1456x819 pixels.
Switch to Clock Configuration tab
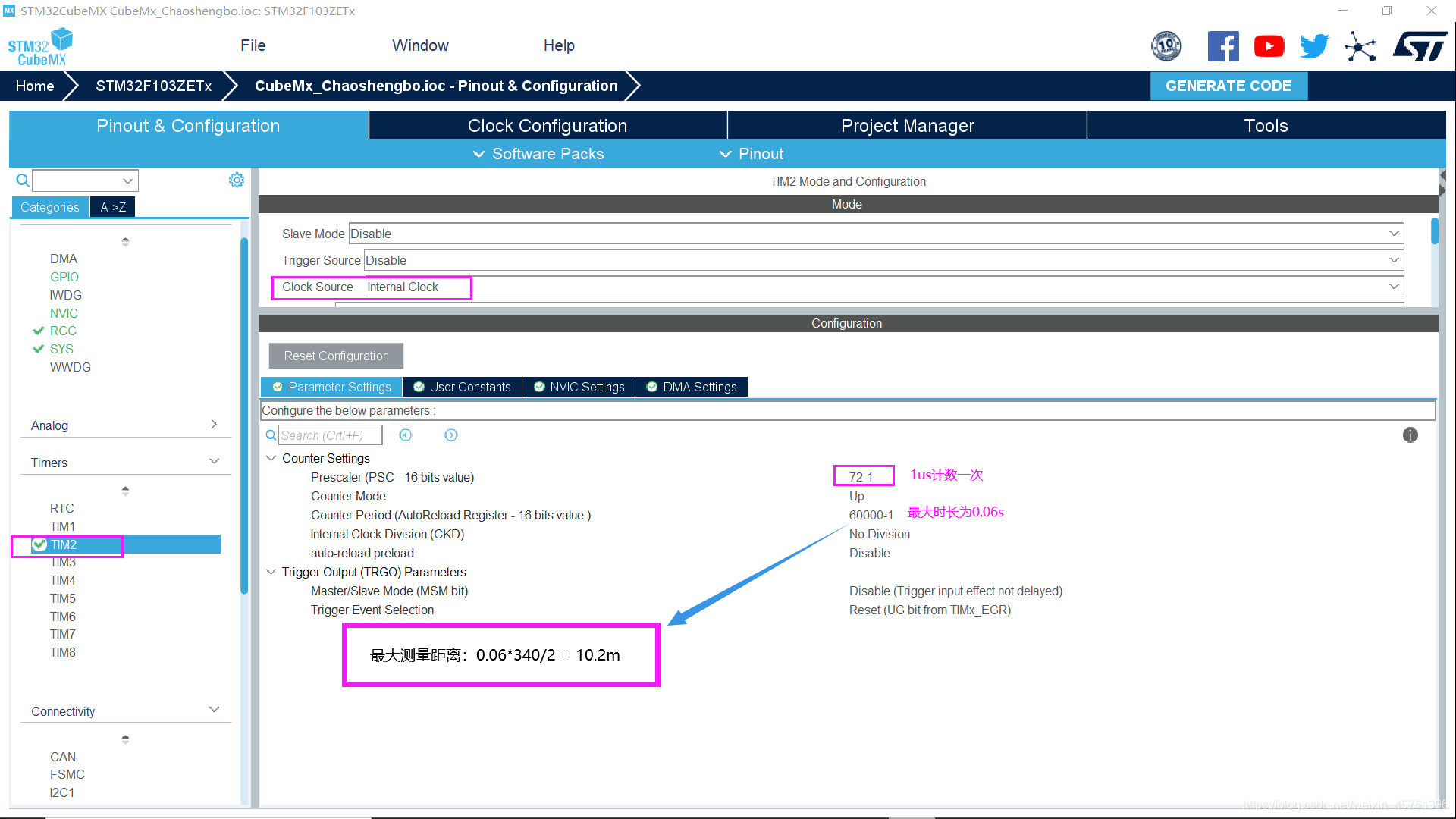pyautogui.click(x=547, y=126)
